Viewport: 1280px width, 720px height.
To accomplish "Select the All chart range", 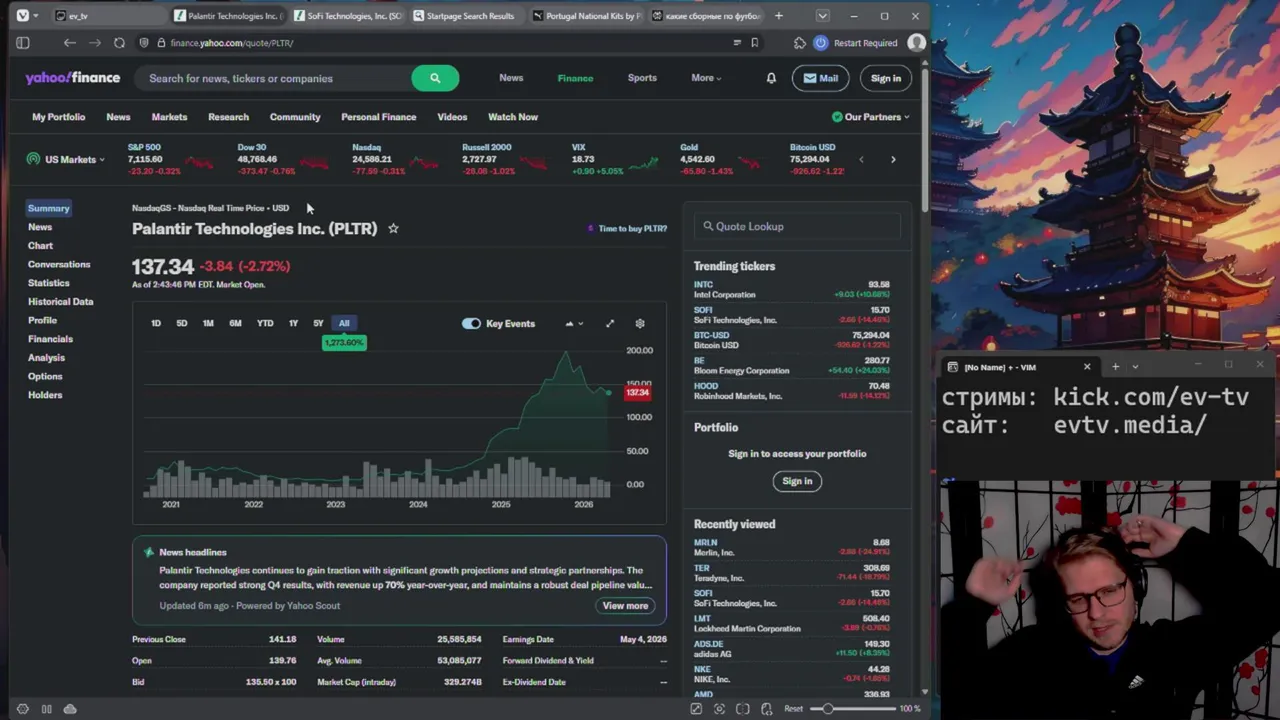I will 344,323.
